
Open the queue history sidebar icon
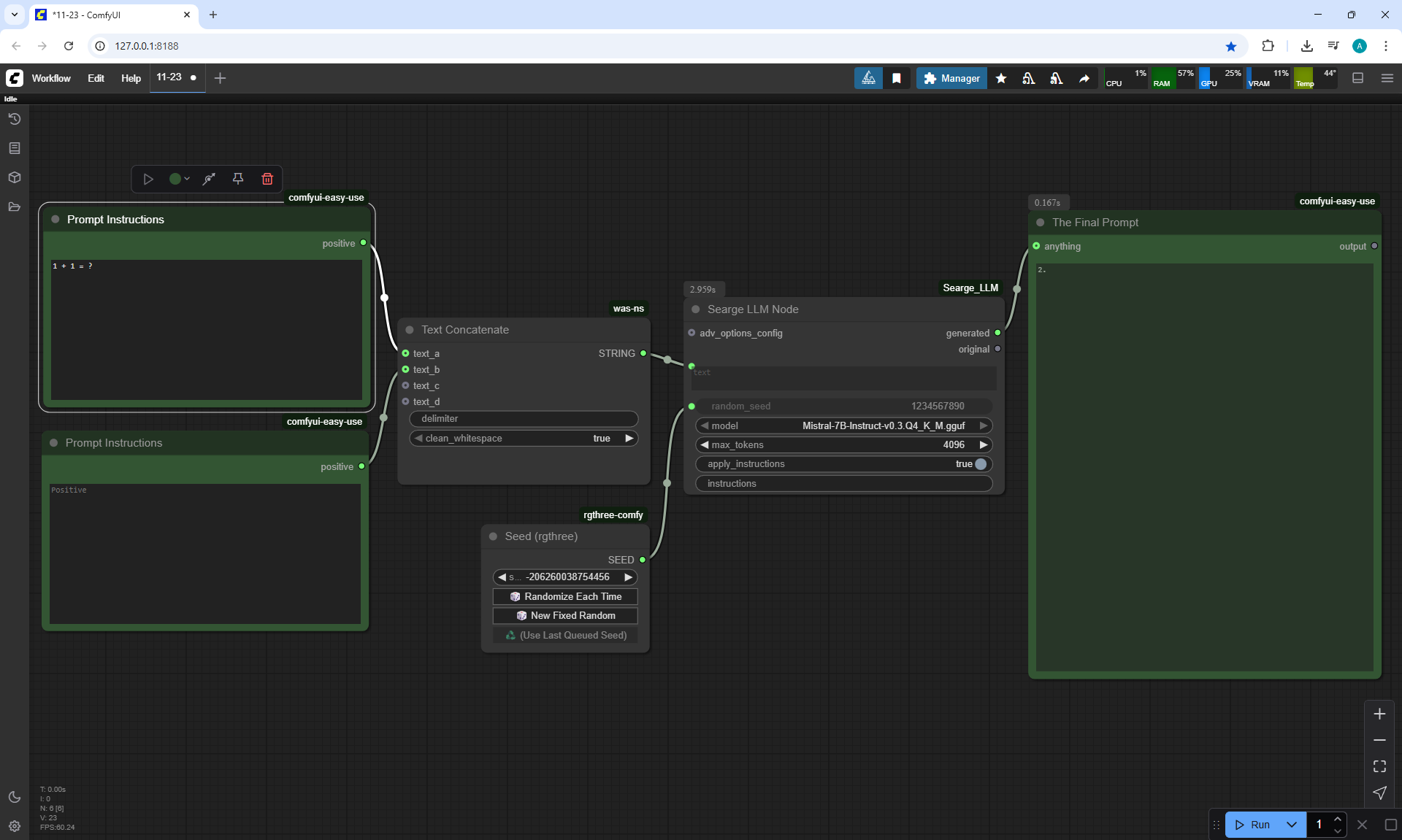point(14,119)
